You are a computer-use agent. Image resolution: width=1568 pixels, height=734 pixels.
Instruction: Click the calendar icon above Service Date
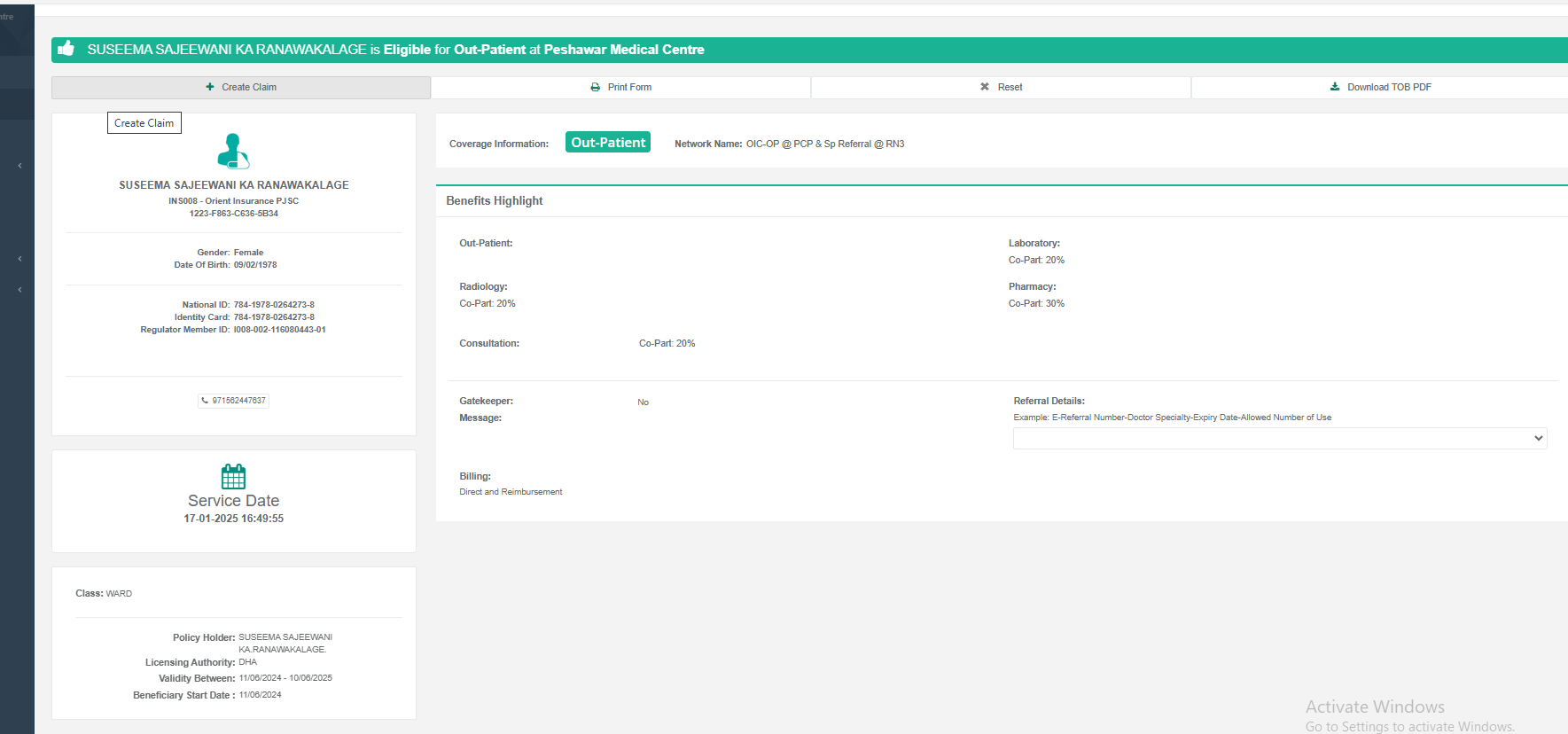point(233,477)
